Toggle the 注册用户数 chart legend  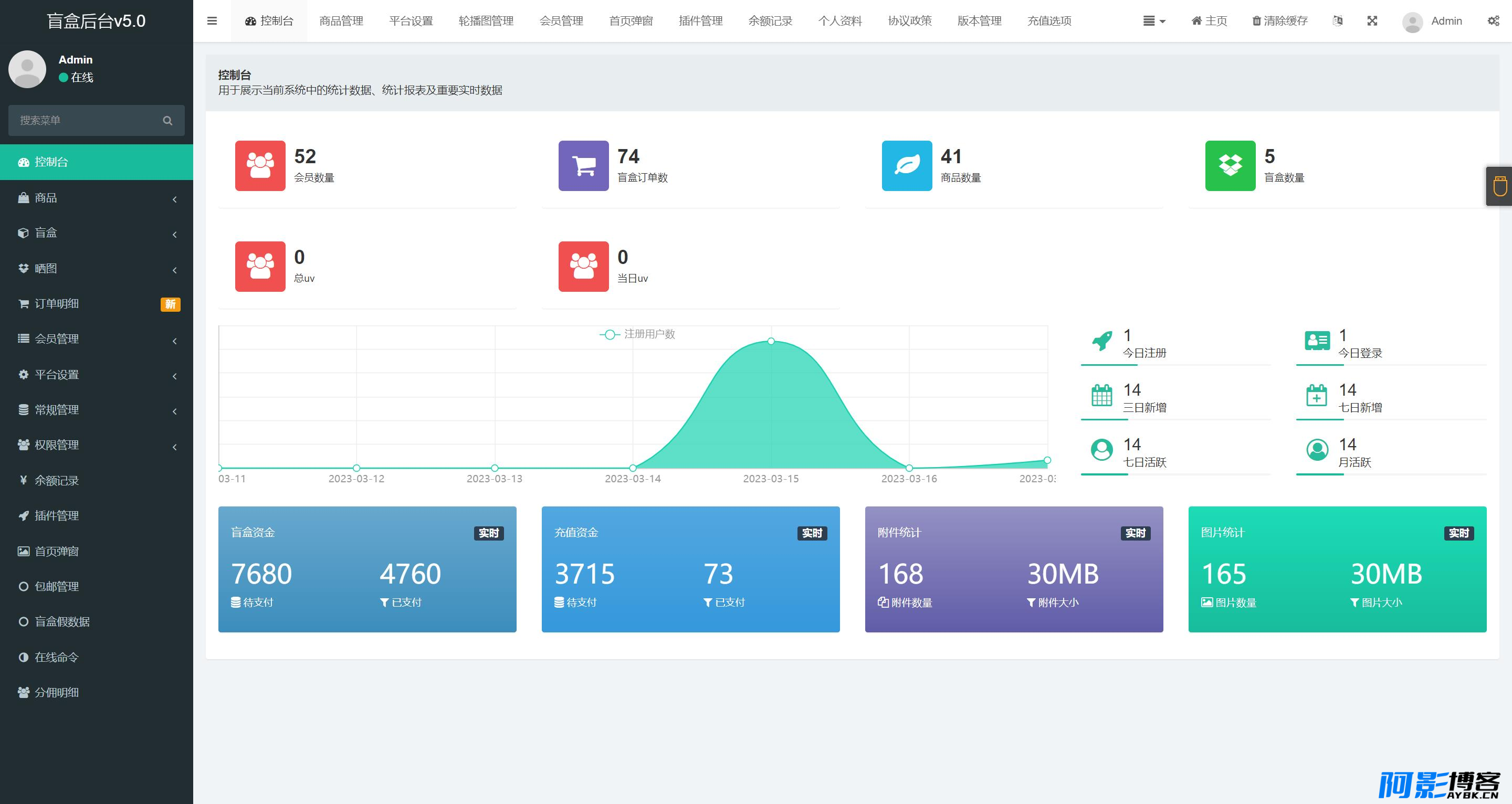click(x=637, y=334)
